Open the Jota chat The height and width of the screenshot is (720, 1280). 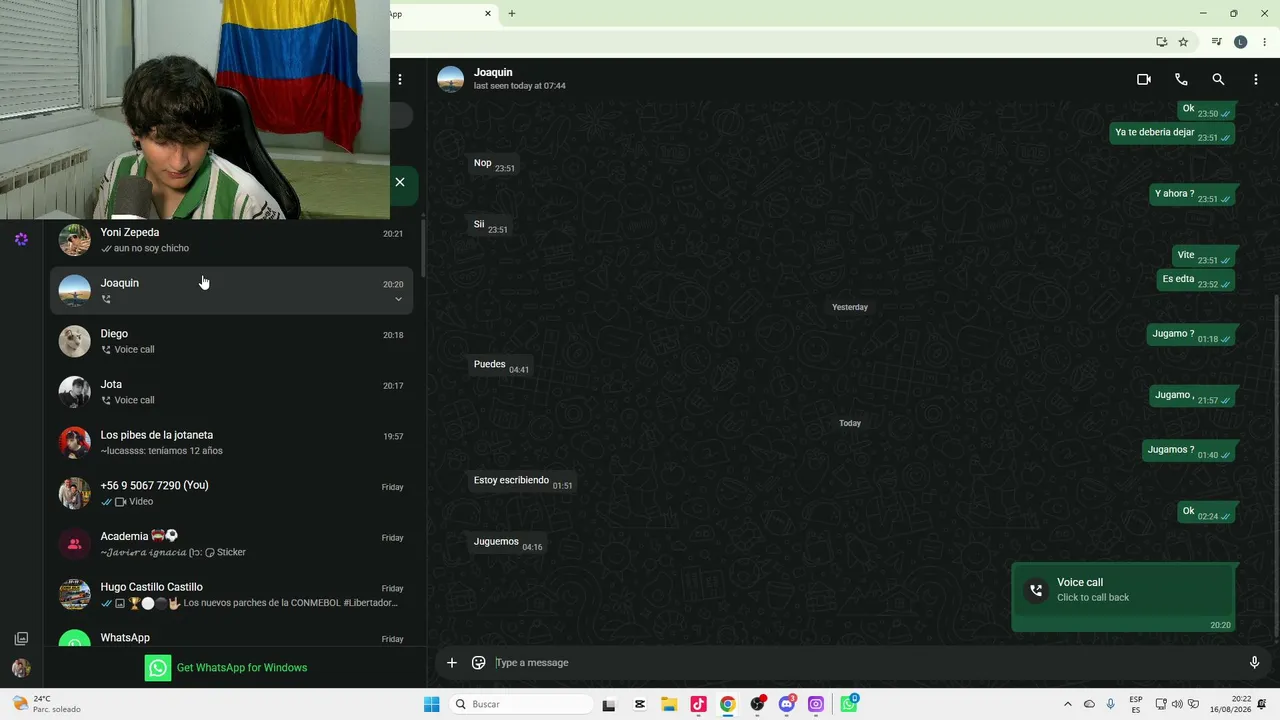coord(231,392)
